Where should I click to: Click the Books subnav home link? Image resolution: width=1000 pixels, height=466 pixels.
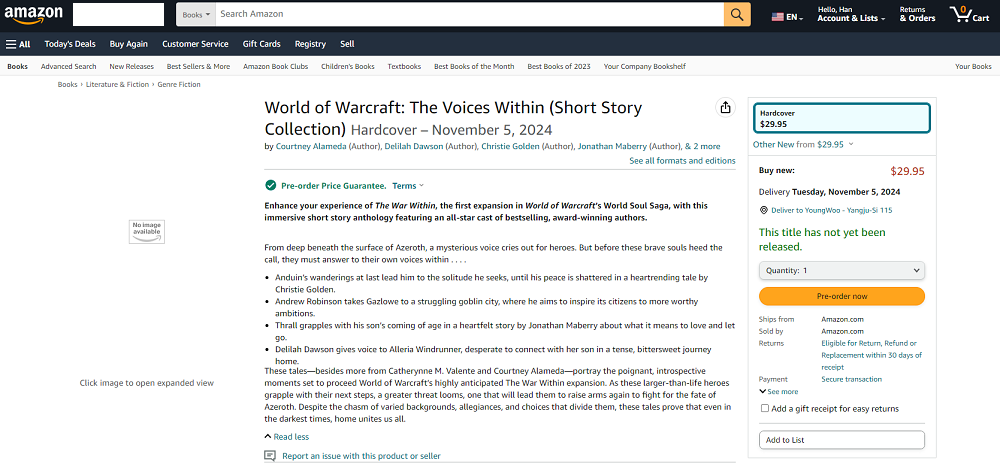(17, 66)
